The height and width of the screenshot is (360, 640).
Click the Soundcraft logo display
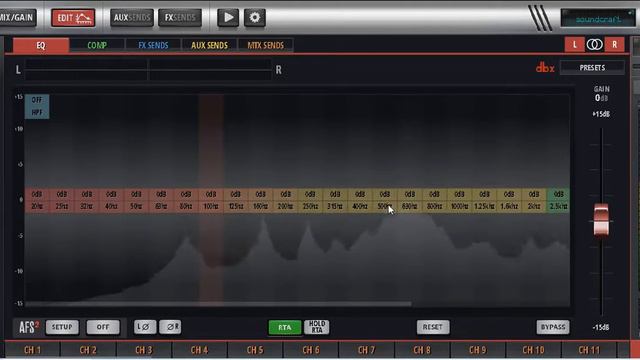598,18
